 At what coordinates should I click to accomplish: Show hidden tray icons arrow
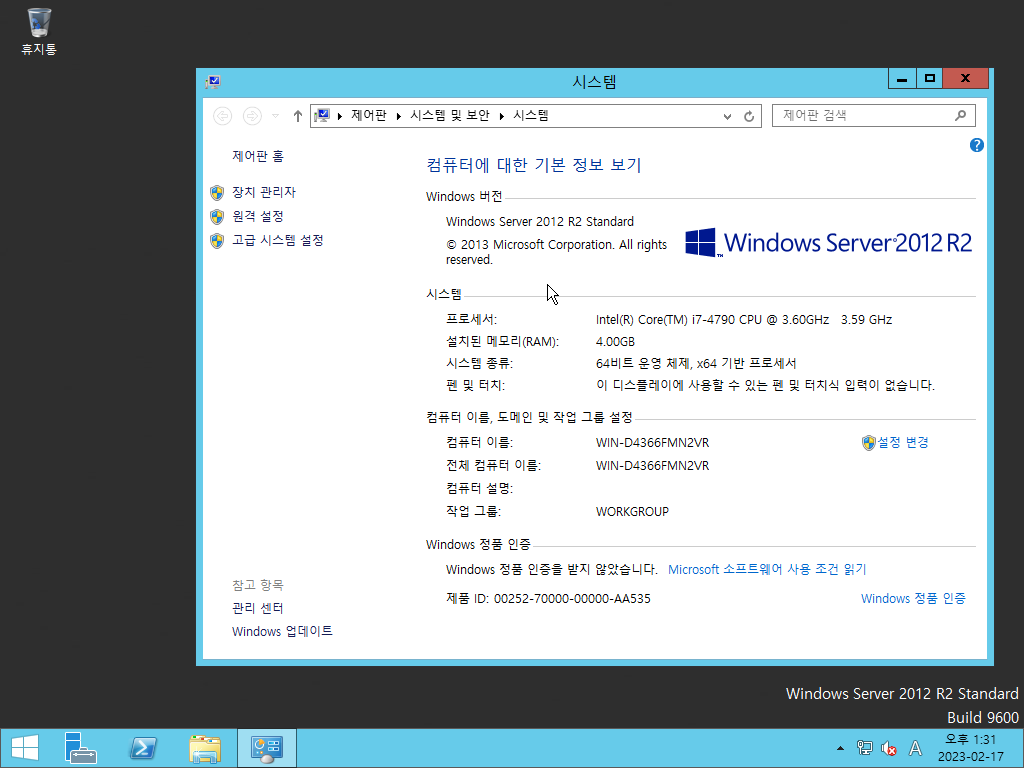840,748
